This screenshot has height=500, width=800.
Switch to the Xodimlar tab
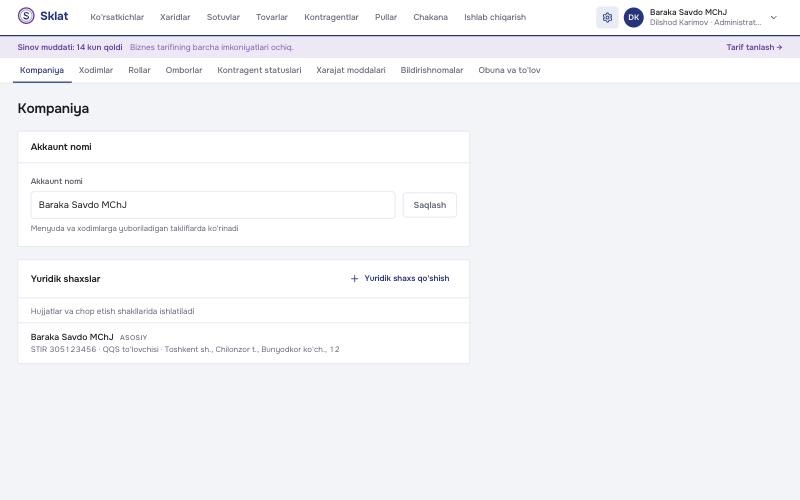point(95,70)
